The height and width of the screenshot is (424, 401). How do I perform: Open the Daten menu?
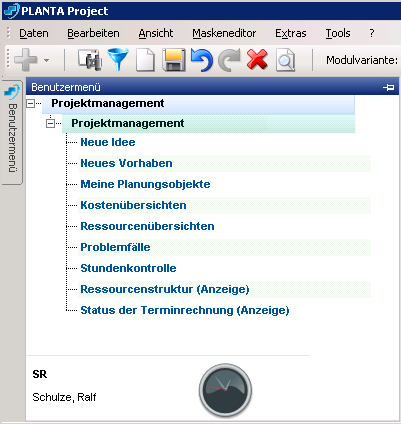click(34, 33)
